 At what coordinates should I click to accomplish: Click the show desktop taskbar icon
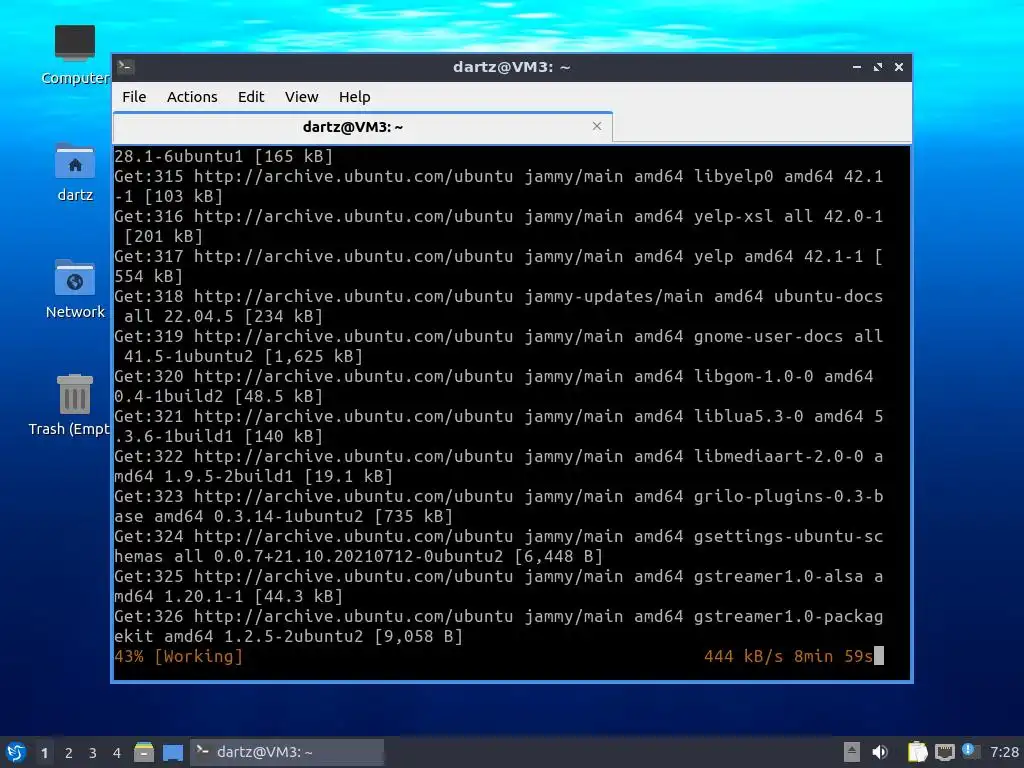pyautogui.click(x=173, y=752)
